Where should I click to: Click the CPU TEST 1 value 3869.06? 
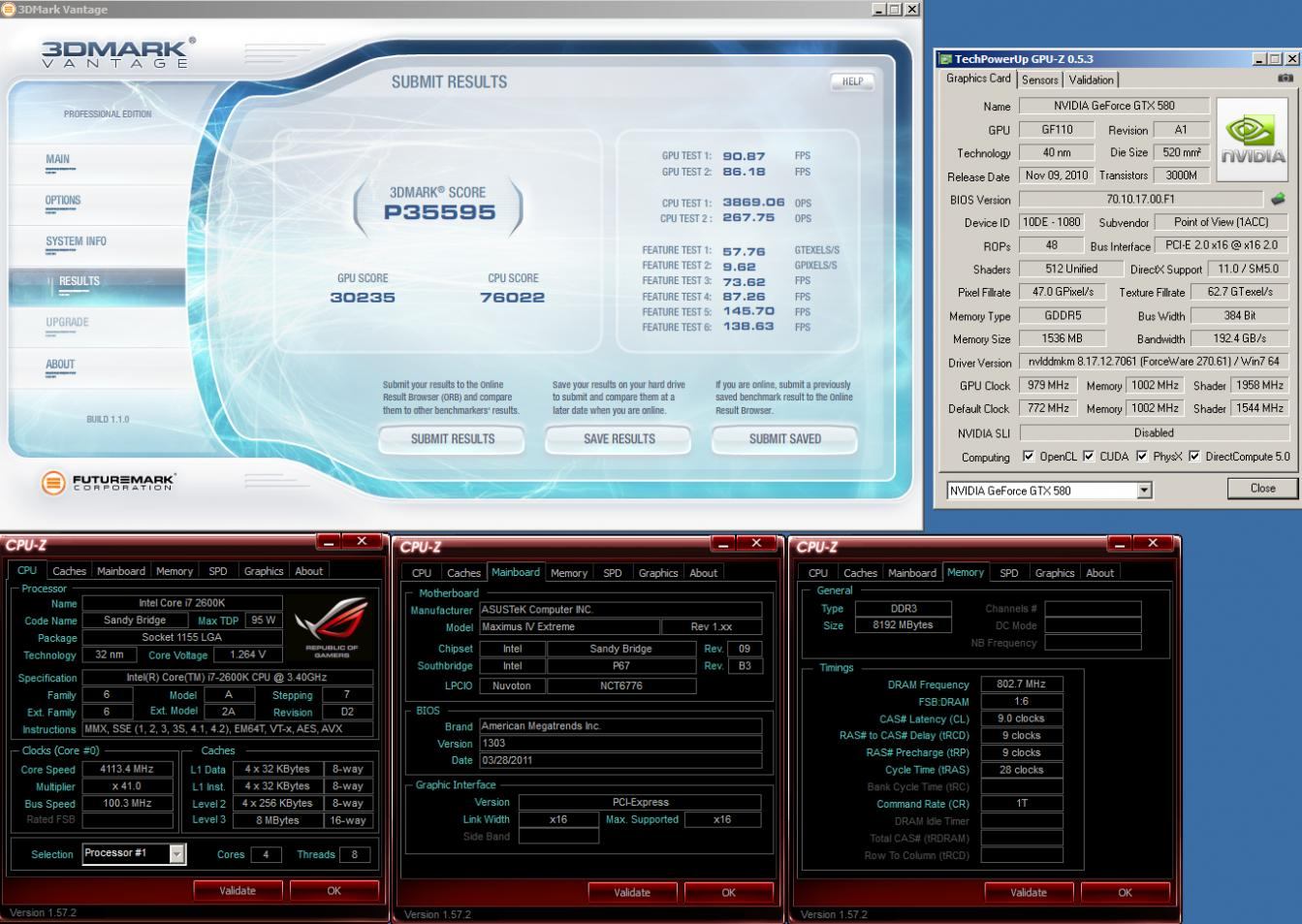tap(753, 203)
